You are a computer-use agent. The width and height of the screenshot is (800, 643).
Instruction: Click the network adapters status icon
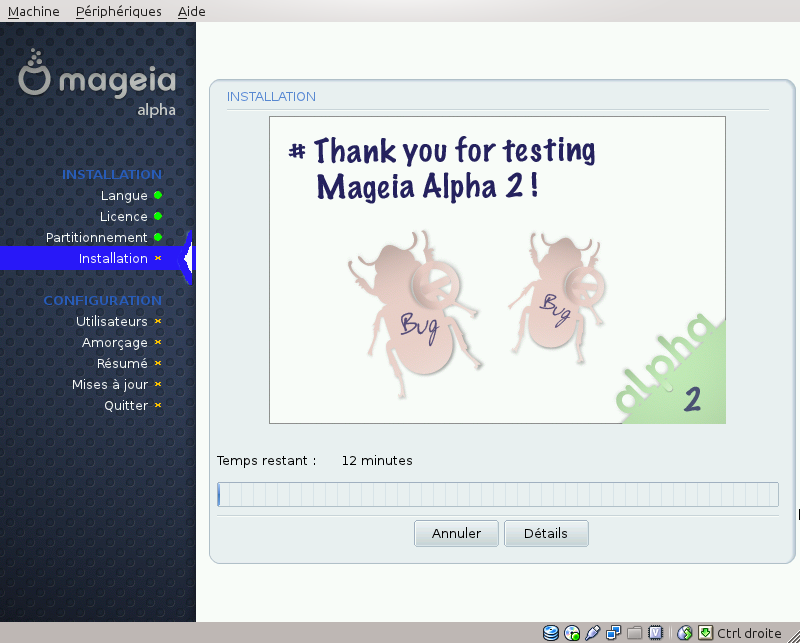point(613,633)
